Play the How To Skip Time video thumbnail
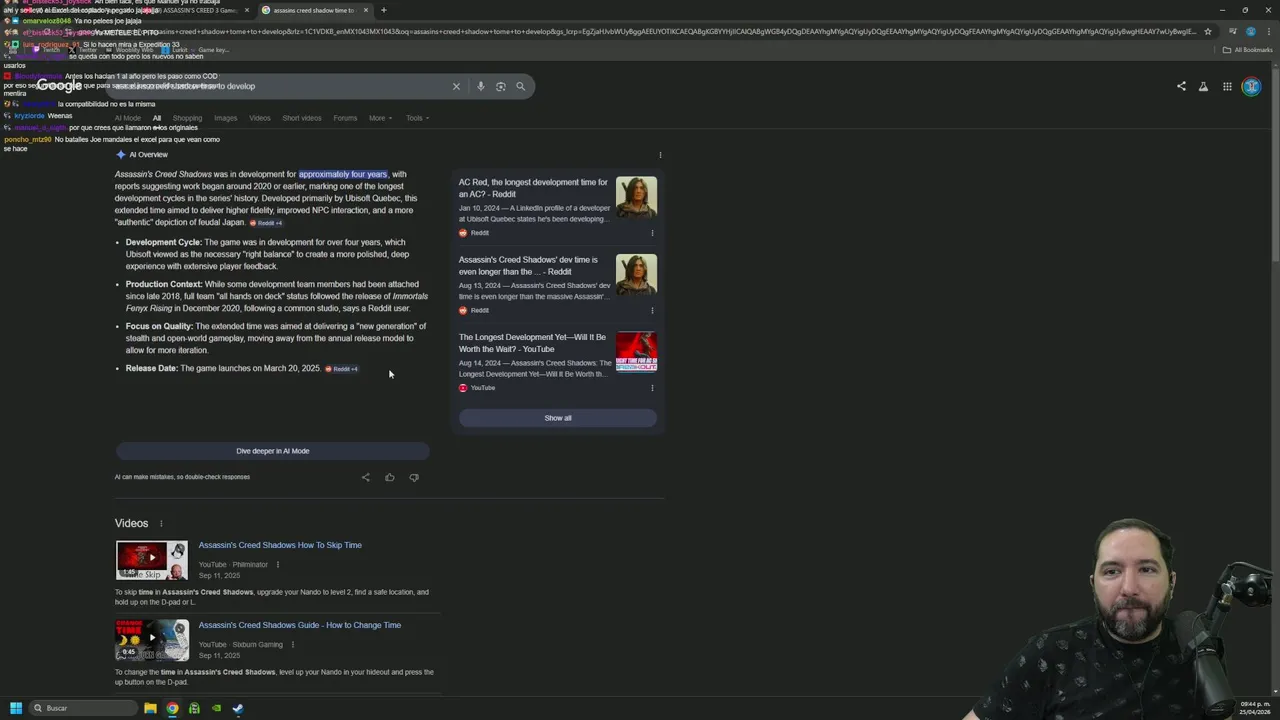1280x720 pixels. [151, 561]
